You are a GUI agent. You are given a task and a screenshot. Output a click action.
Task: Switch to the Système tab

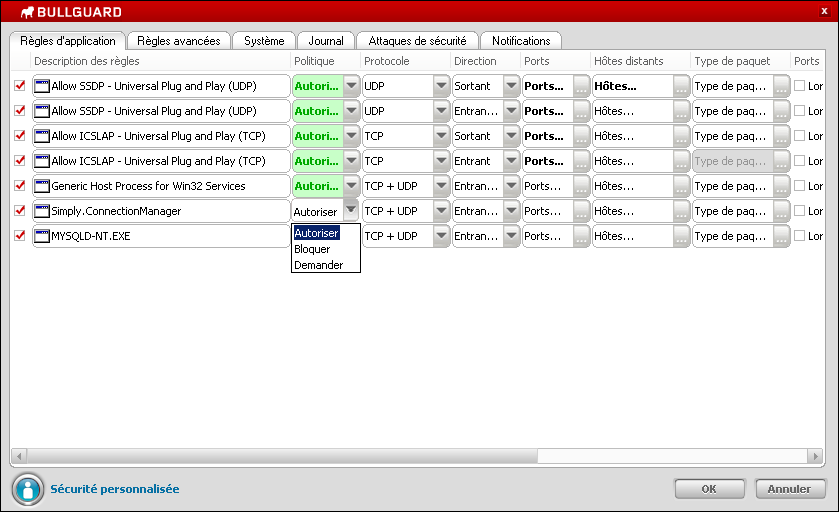tap(264, 41)
